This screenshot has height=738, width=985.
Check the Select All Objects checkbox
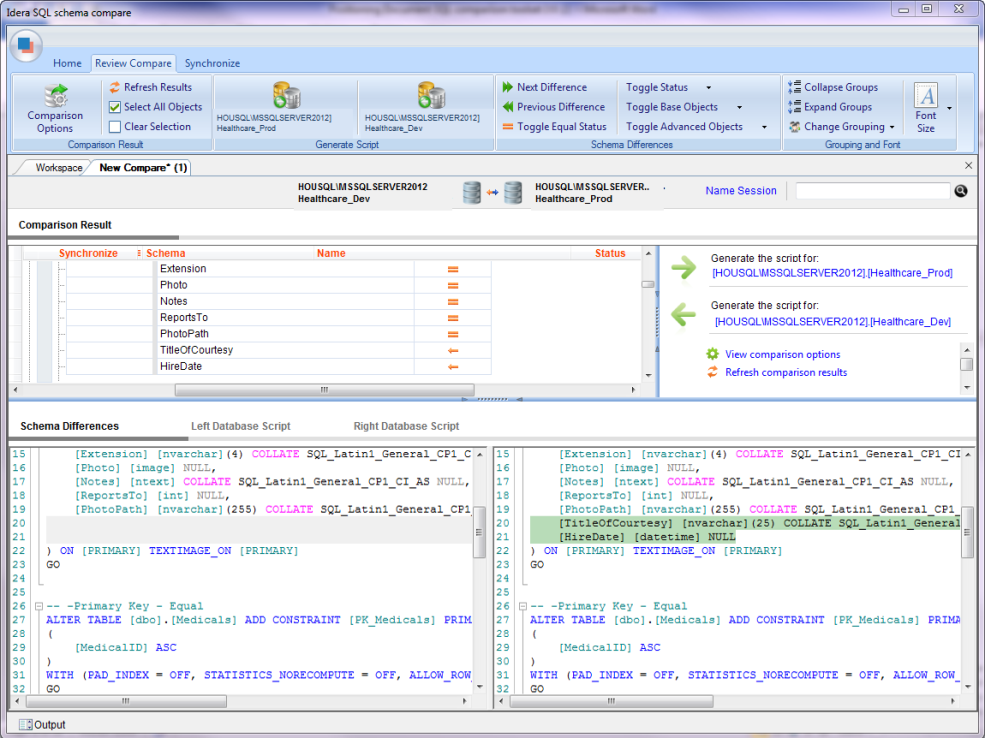pos(116,107)
